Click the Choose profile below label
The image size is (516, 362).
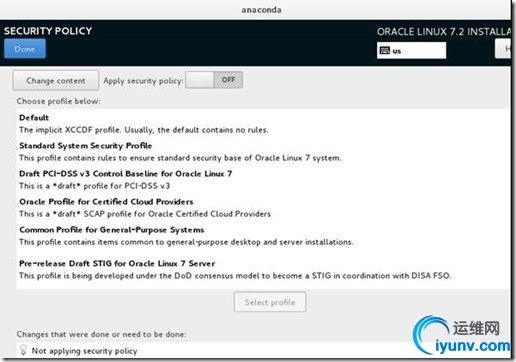(x=58, y=101)
